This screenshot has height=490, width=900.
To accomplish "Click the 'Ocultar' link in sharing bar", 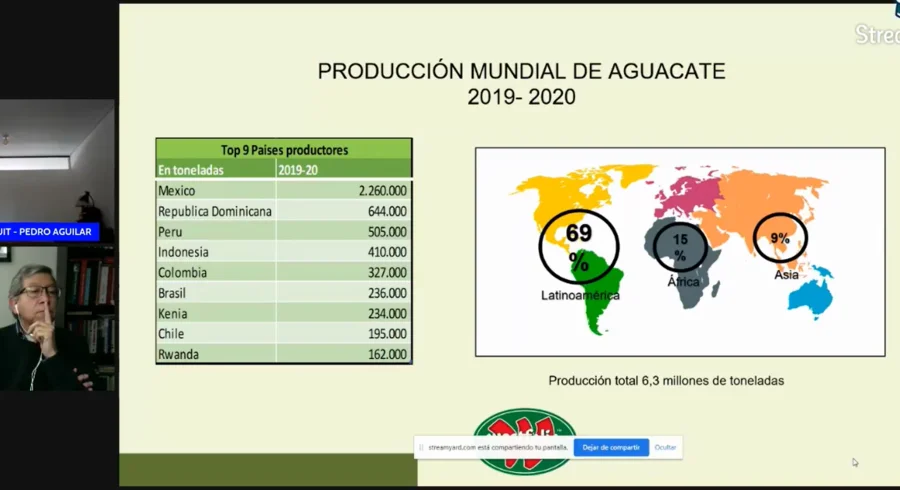I will 665,448.
